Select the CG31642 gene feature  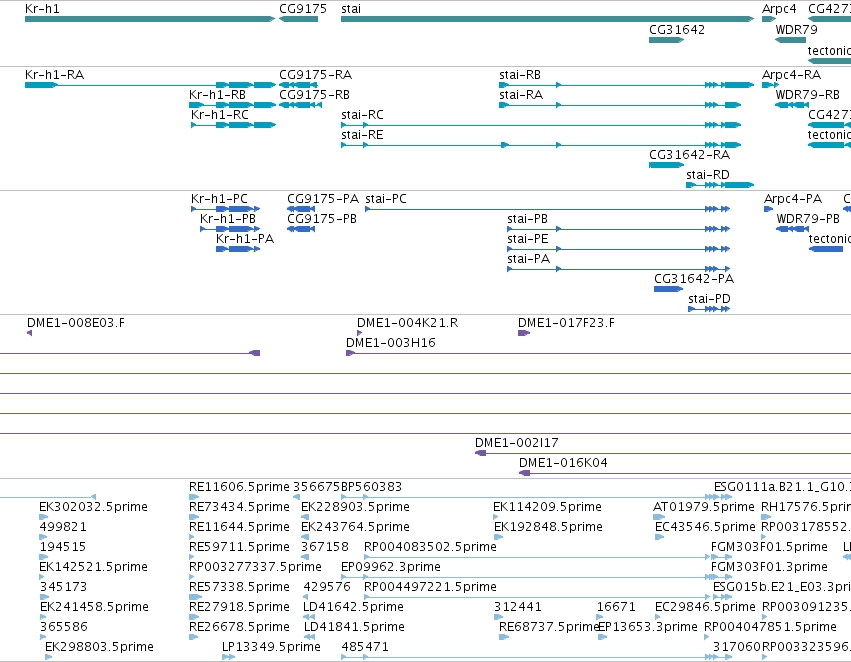pos(666,40)
